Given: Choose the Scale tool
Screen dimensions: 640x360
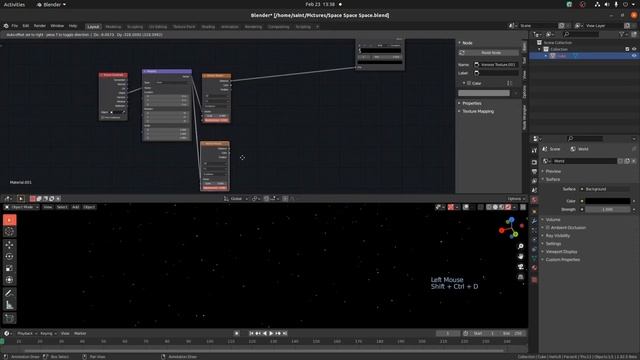Looking at the screenshot, I should click(x=9, y=268).
